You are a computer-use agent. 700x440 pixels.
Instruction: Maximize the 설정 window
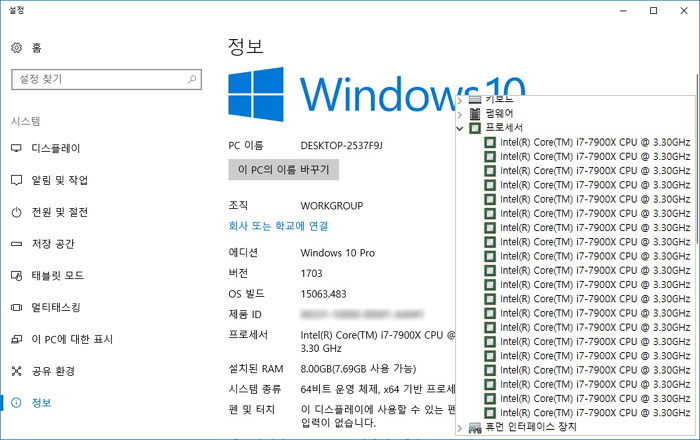click(654, 11)
